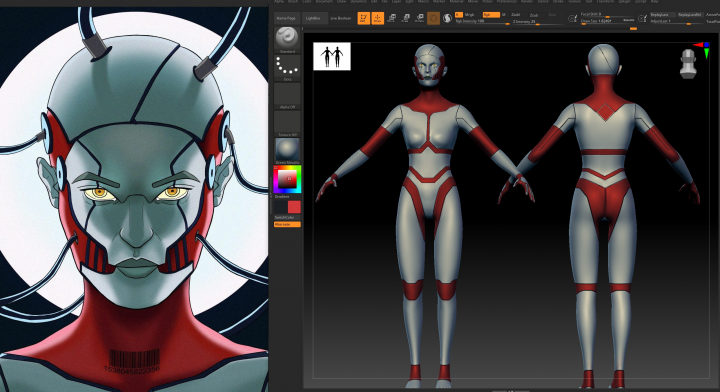The width and height of the screenshot is (720, 392).
Task: Enable Zadd sculpt mode
Action: [516, 15]
